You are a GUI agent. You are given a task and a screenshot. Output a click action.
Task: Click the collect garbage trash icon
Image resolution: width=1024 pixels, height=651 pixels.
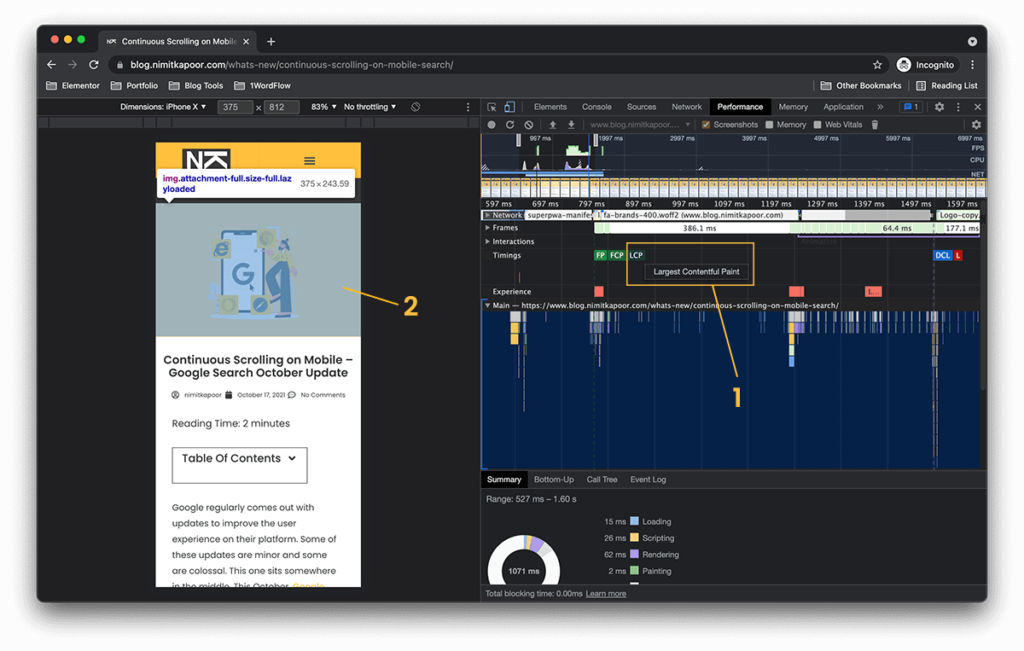click(874, 125)
